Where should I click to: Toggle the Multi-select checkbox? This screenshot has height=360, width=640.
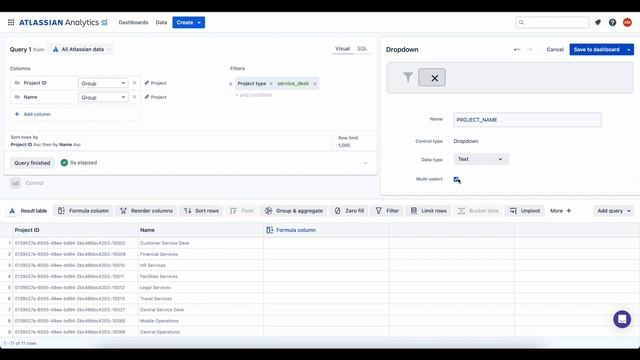pos(457,180)
